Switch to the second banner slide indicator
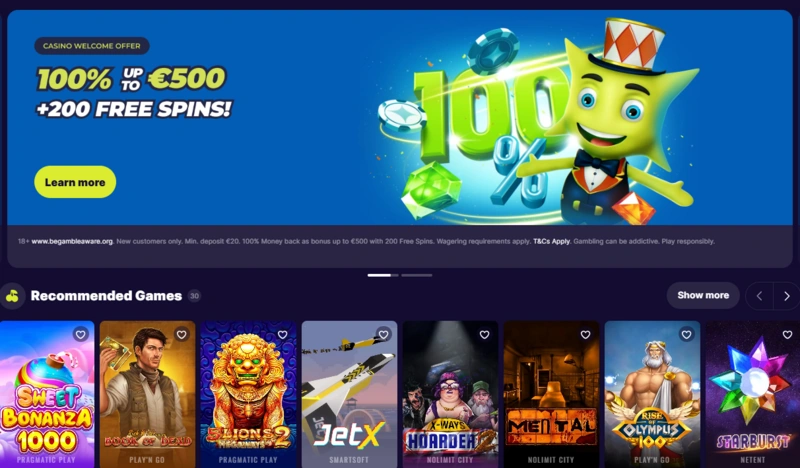This screenshot has width=800, height=468. (416, 275)
